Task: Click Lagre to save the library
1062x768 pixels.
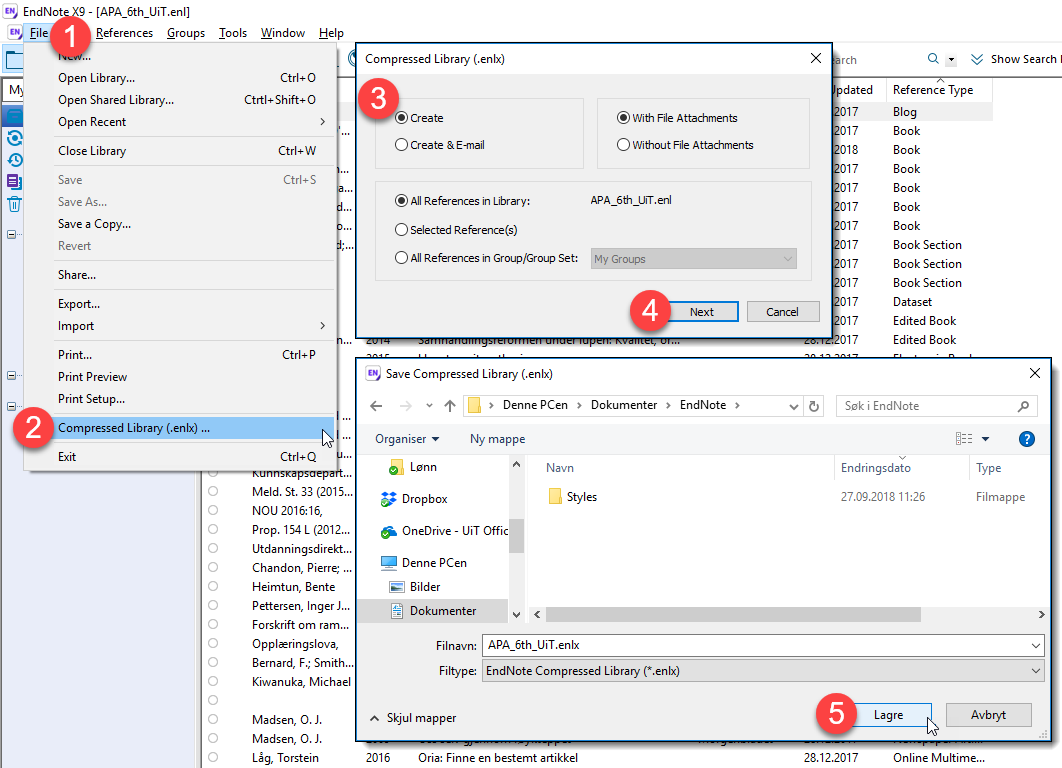Action: [887, 715]
